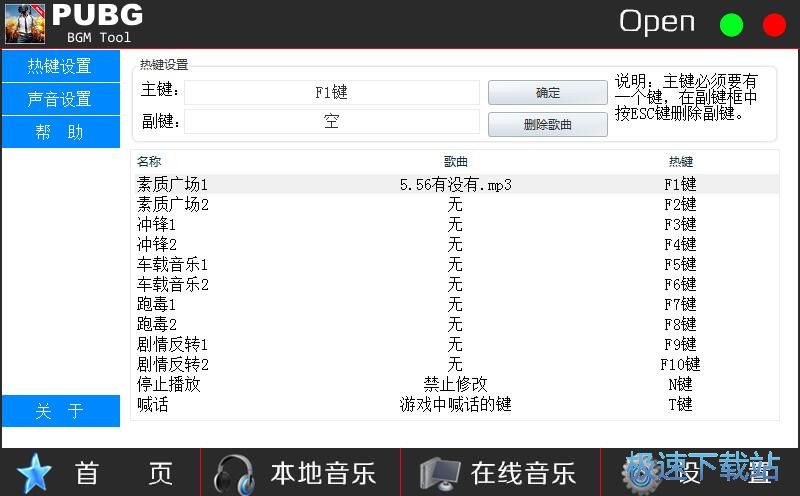Click song cell 5.56有没有.mp3
The height and width of the screenshot is (496, 800).
(x=456, y=184)
